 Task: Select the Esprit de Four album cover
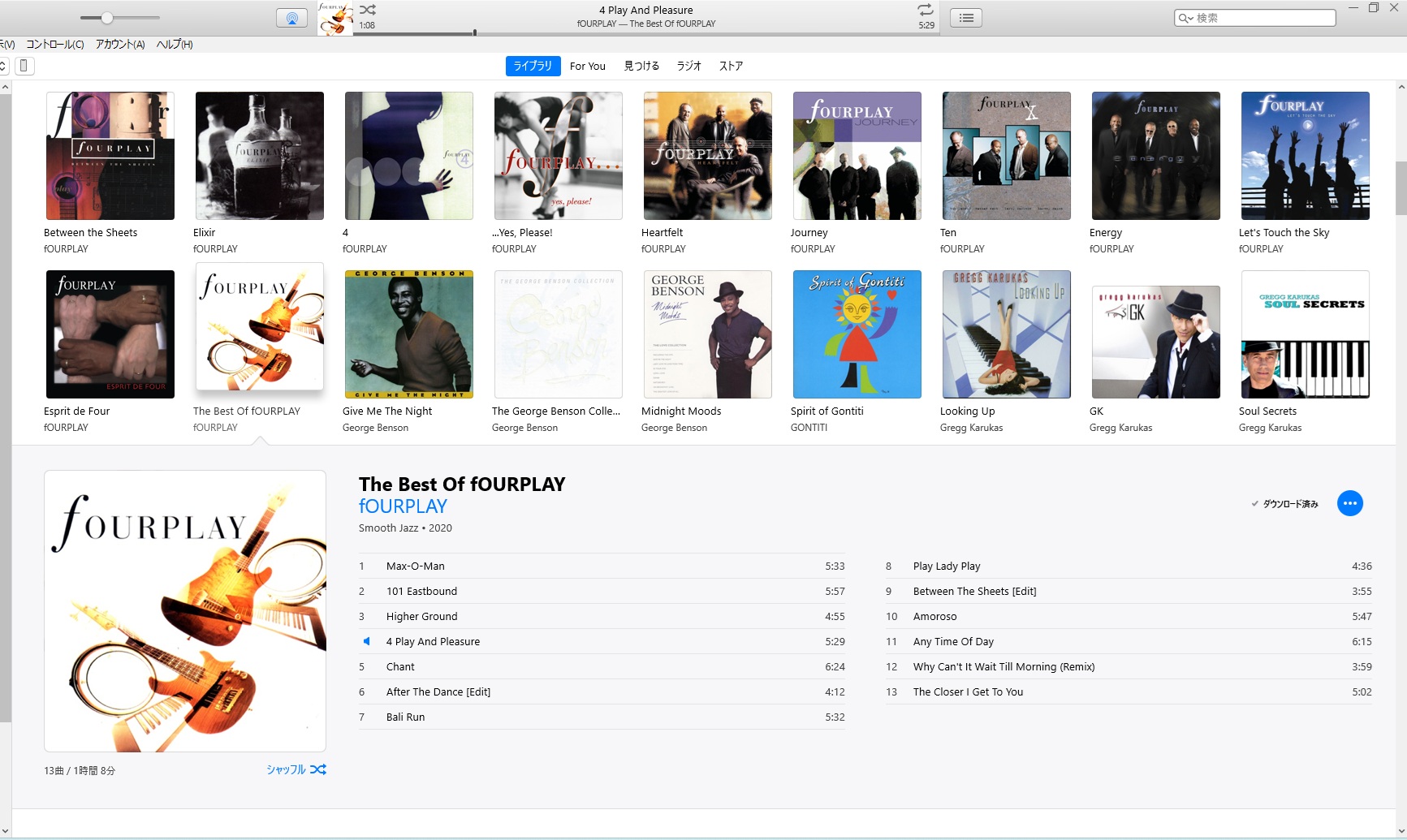point(110,334)
